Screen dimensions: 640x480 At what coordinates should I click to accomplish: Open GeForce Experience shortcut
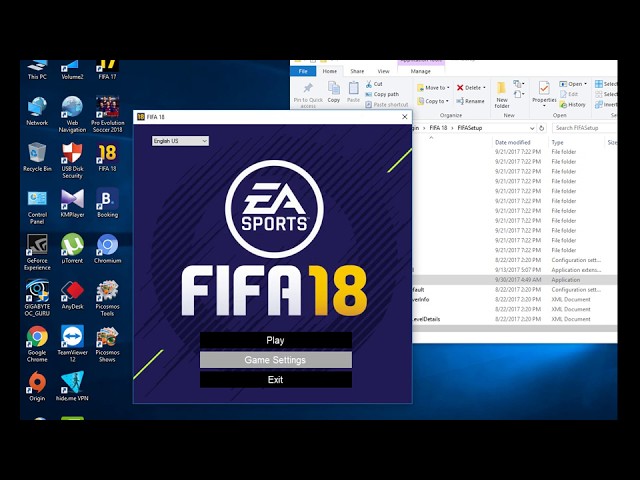(37, 252)
